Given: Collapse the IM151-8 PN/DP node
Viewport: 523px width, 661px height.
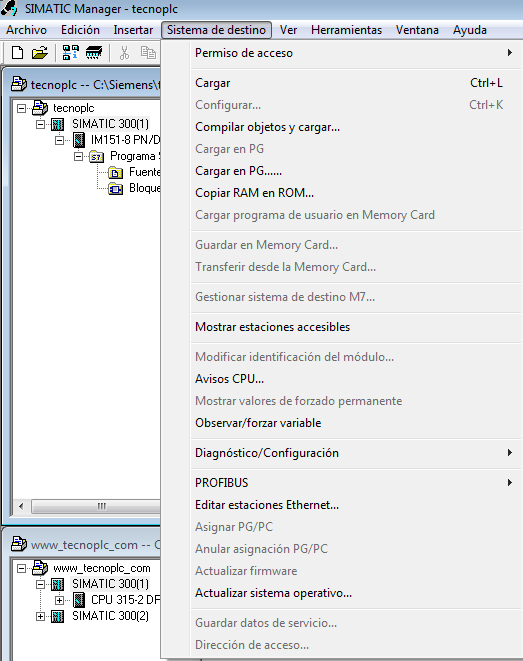Looking at the screenshot, I should (x=59, y=140).
